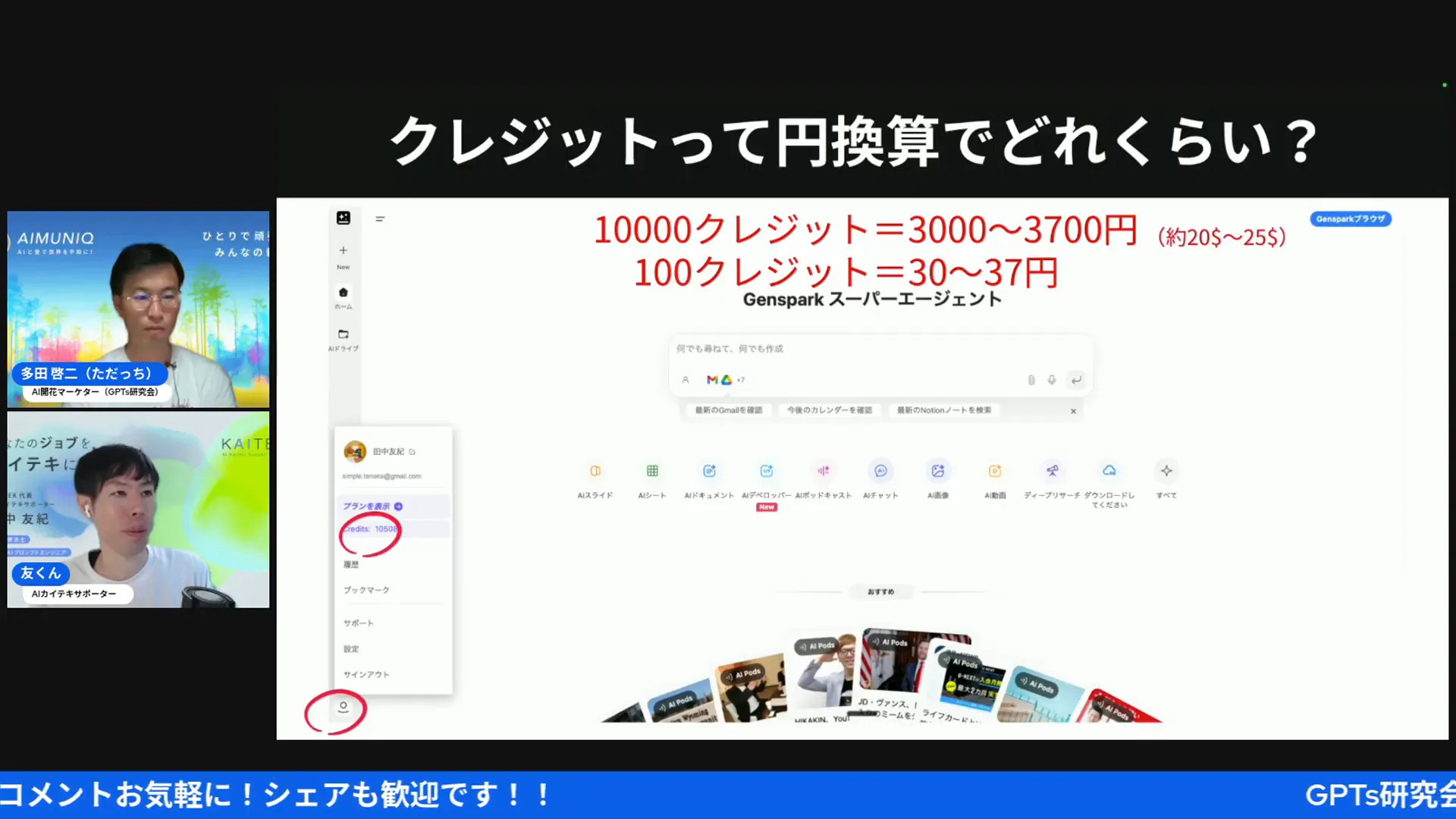1456x819 pixels.
Task: Click the simple.tanaka@gmail.com email text
Action: [381, 476]
